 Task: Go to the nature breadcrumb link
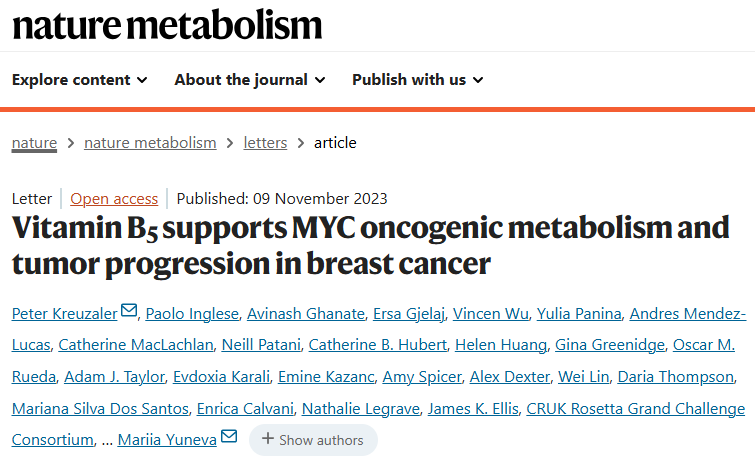[x=34, y=143]
